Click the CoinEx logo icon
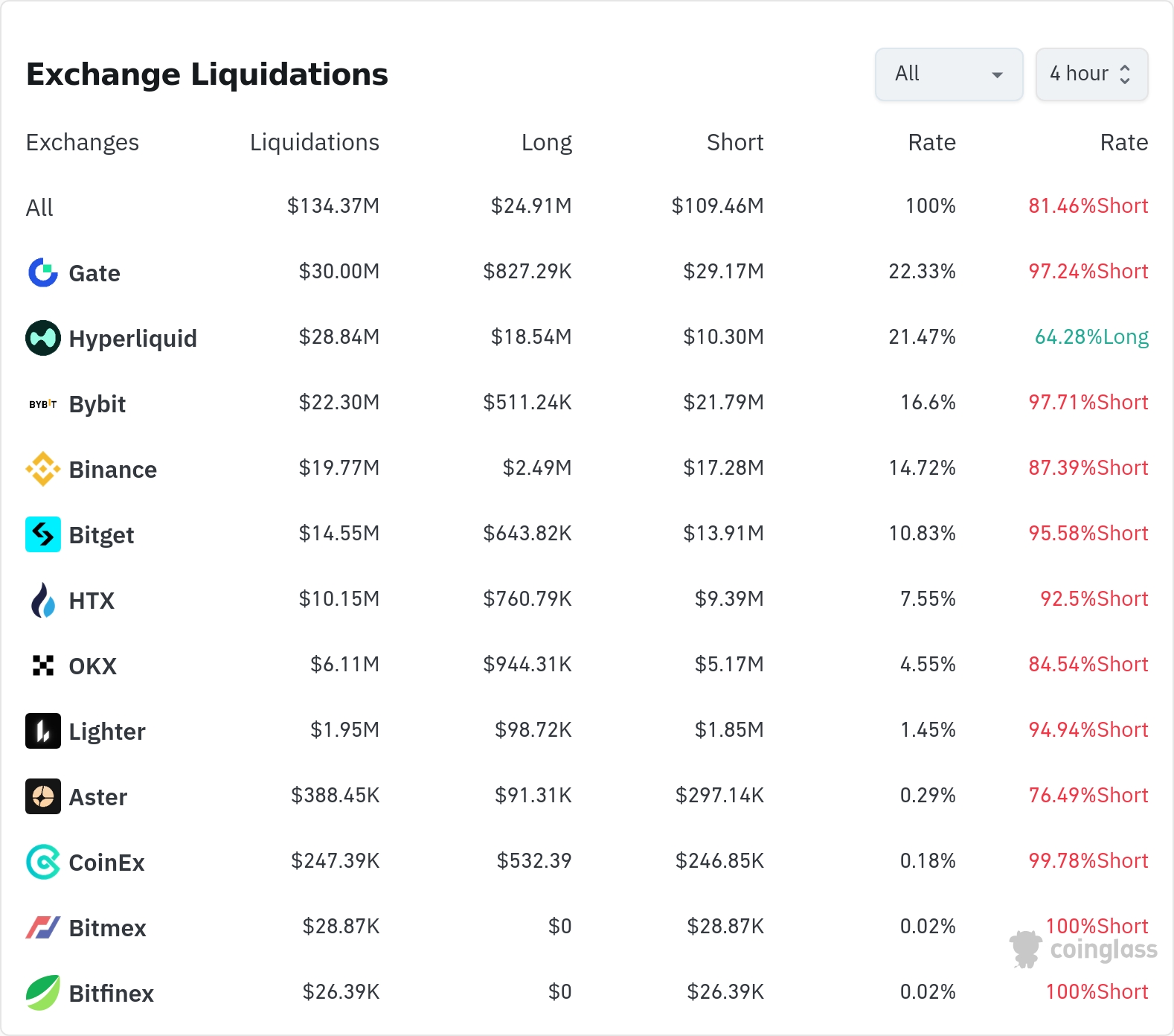This screenshot has width=1174, height=1036. point(43,862)
